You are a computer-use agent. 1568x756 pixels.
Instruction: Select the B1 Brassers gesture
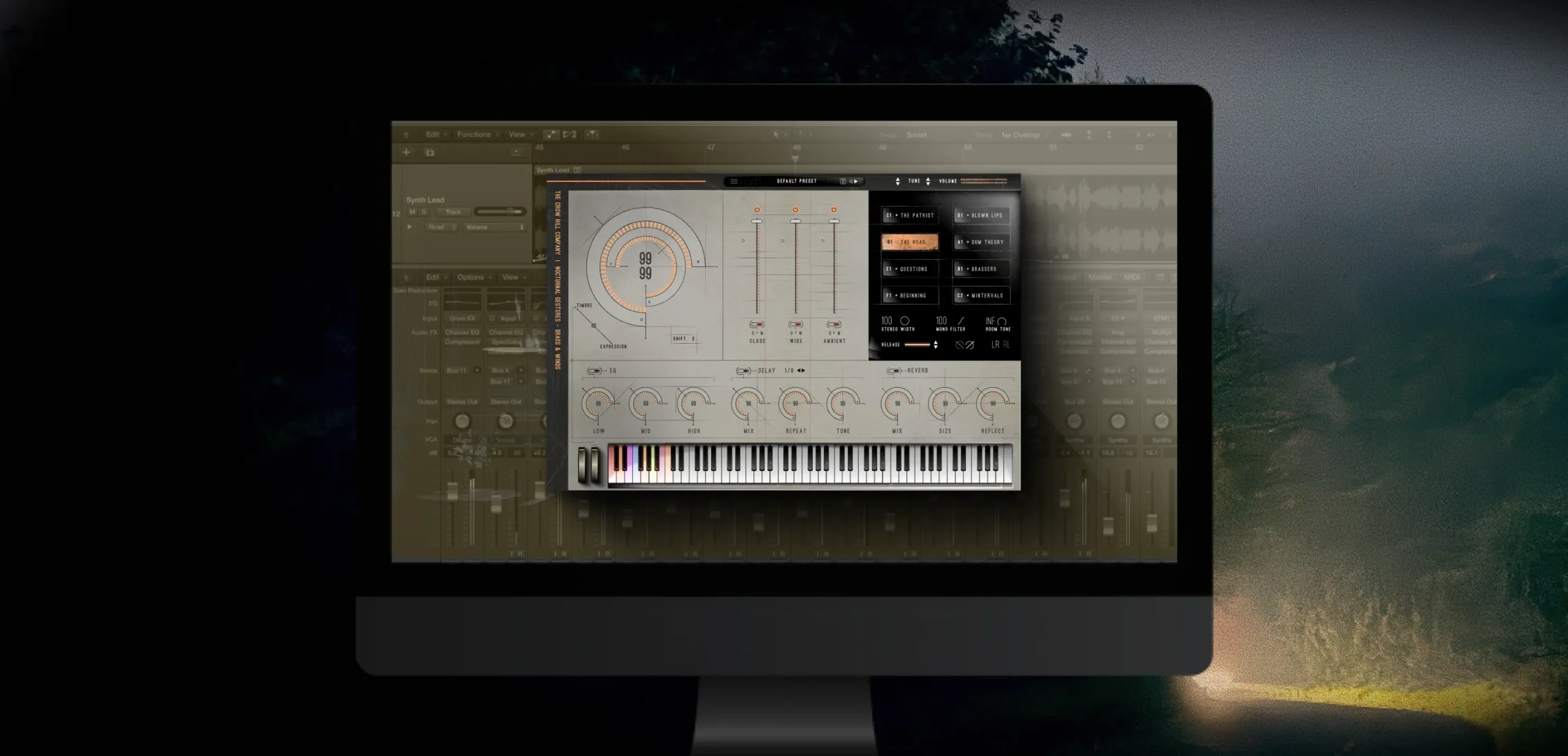(x=981, y=269)
